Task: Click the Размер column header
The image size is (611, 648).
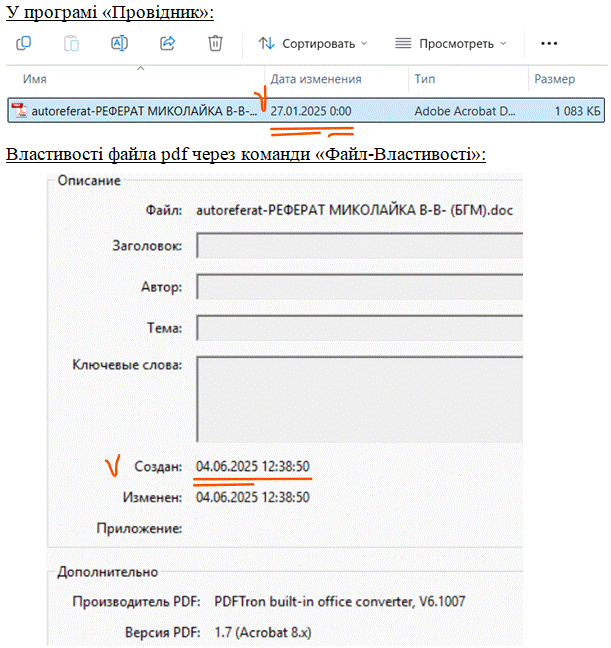Action: (554, 79)
